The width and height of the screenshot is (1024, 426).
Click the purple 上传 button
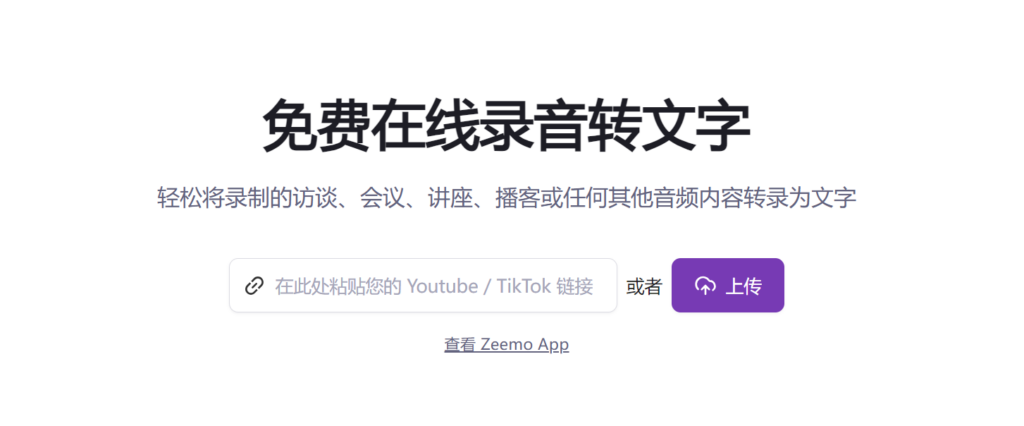728,286
